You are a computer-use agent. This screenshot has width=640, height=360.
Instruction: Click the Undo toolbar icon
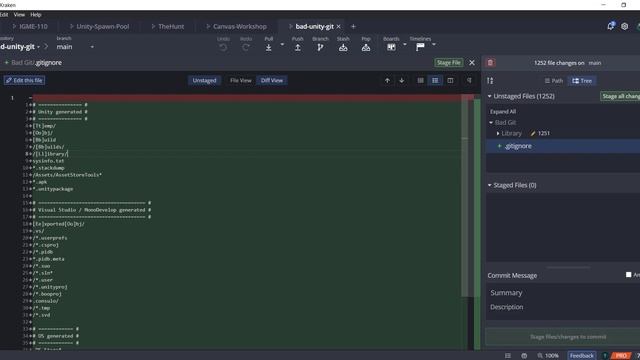[223, 48]
